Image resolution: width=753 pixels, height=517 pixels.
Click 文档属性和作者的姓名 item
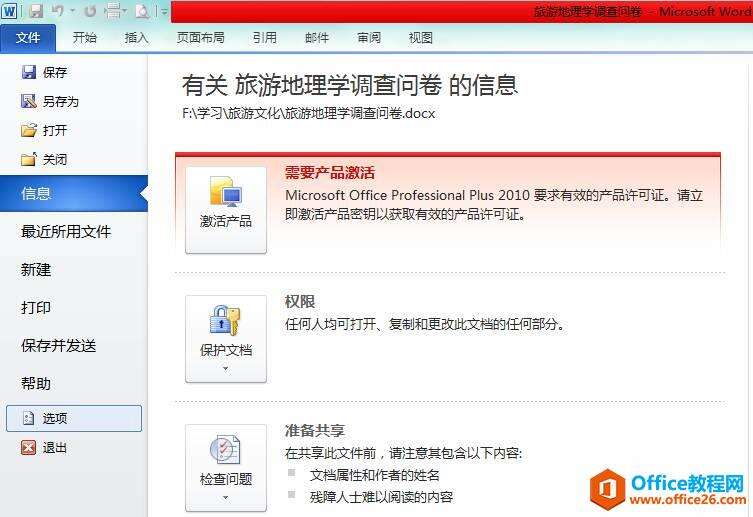click(x=375, y=475)
